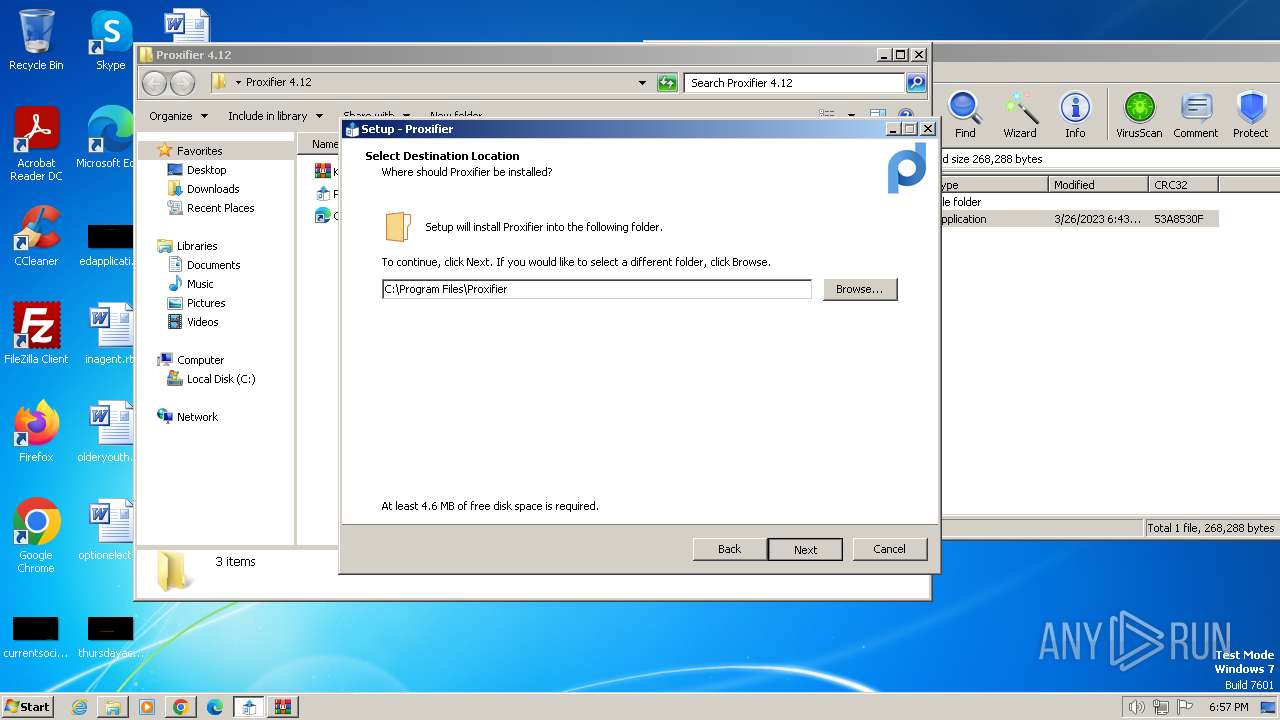Select Computer in navigation pane
This screenshot has width=1280, height=720.
point(200,360)
